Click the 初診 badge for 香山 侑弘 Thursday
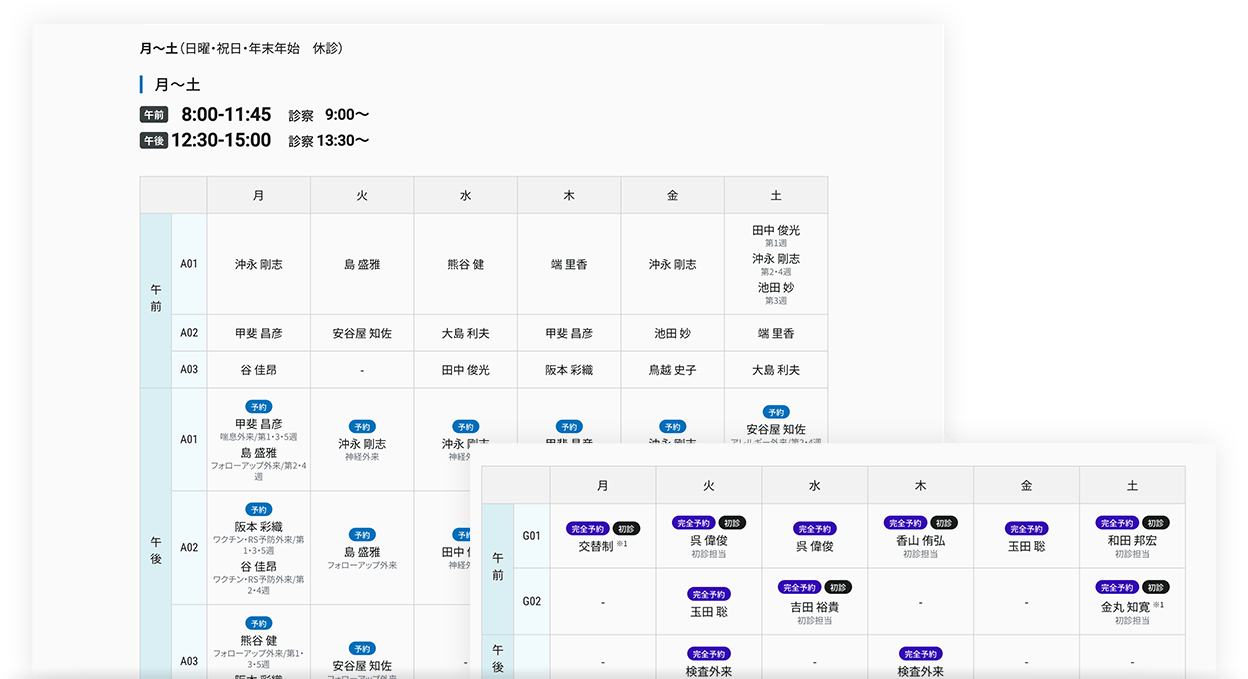1248x679 pixels. click(946, 521)
